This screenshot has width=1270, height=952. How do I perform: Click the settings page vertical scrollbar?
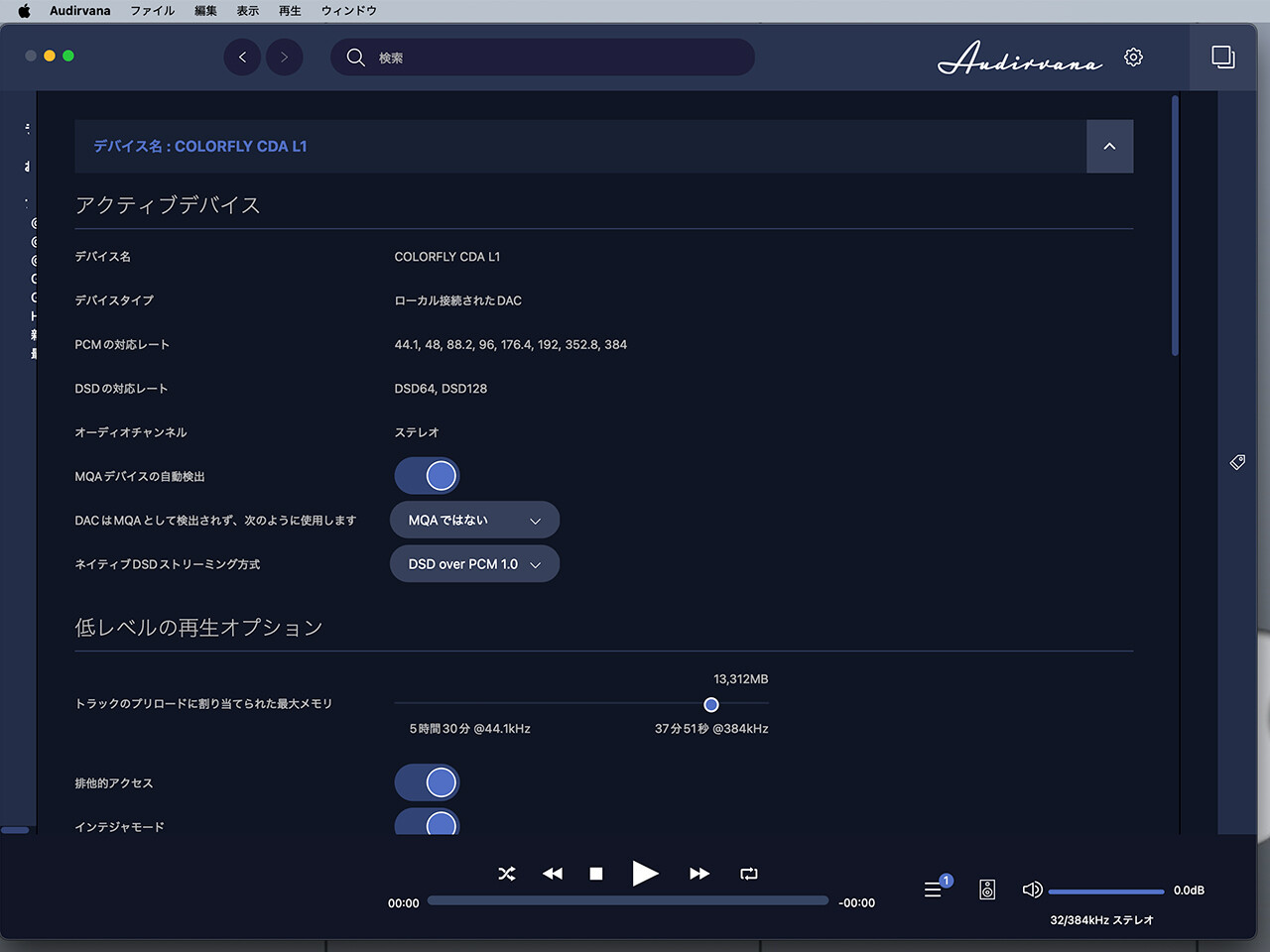1176,226
